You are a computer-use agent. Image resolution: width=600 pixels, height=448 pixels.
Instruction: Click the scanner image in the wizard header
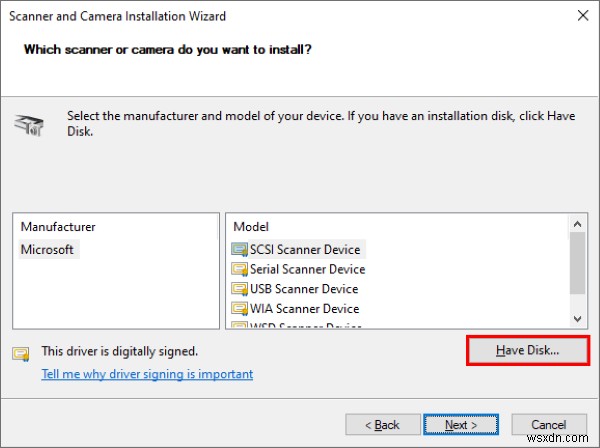28,124
